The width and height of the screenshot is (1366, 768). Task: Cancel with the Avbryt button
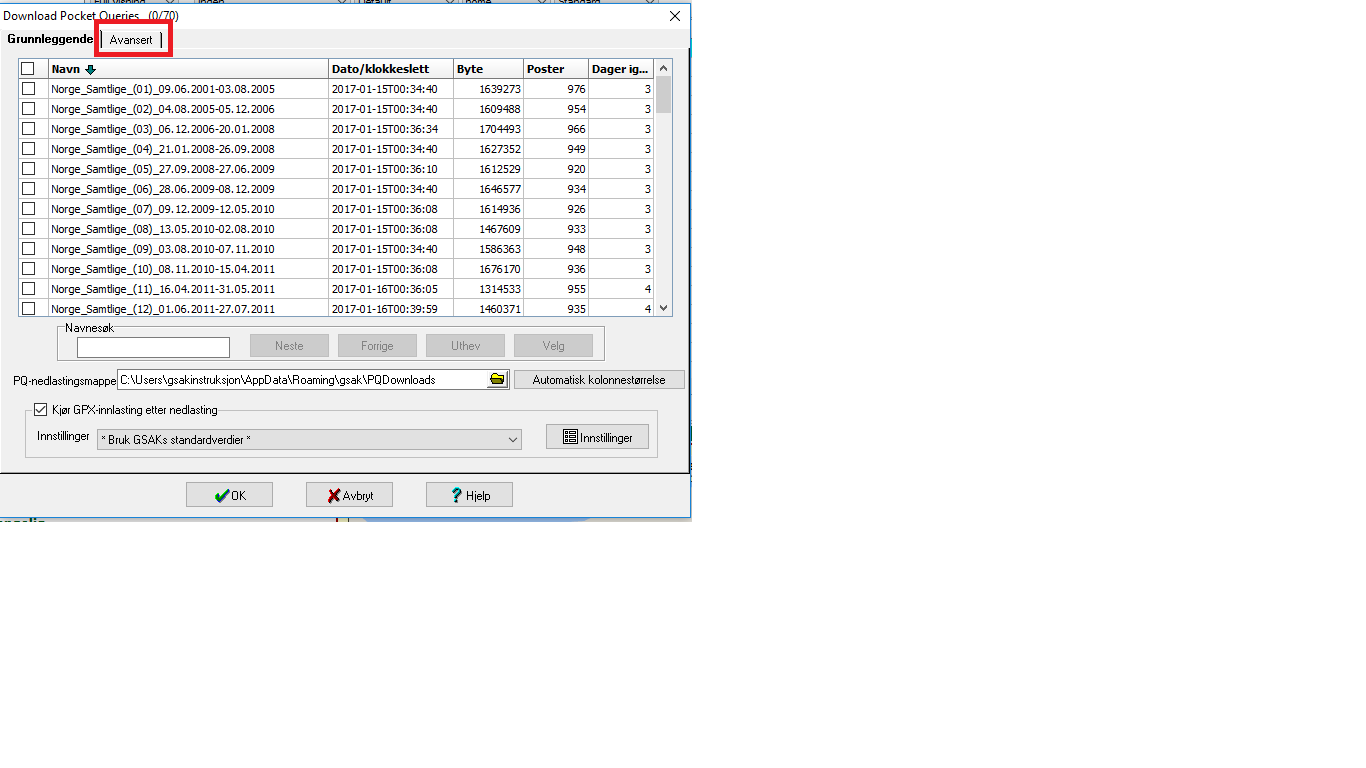click(349, 495)
